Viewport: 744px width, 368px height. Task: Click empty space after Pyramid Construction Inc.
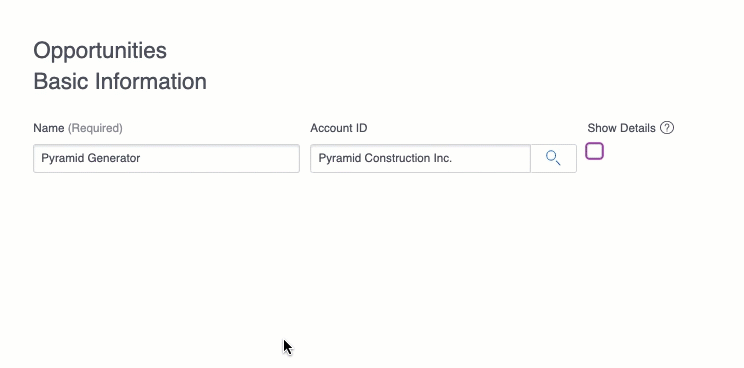[x=490, y=158]
